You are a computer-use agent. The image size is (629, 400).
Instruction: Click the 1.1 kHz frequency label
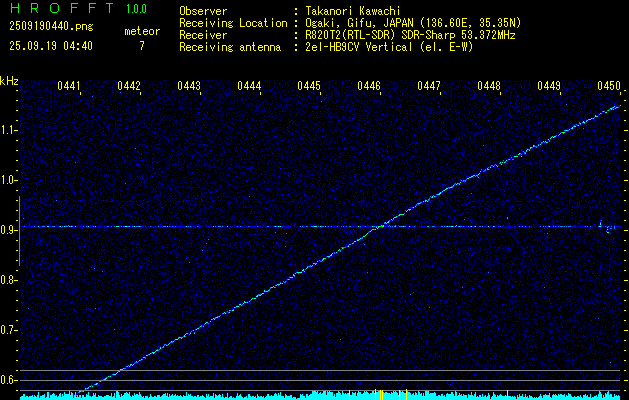8,131
